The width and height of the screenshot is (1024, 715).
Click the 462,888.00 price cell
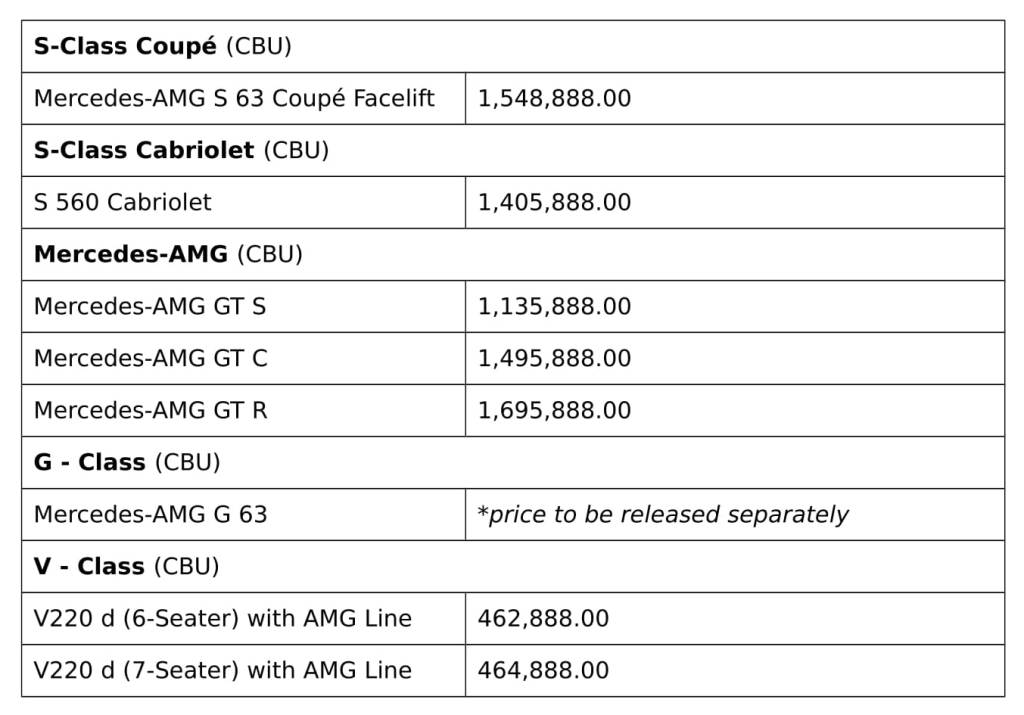pyautogui.click(x=543, y=618)
